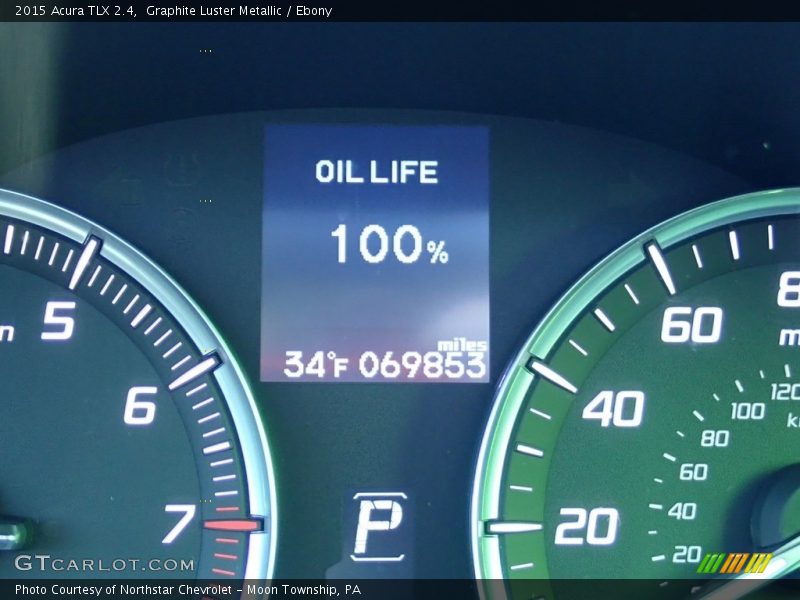This screenshot has width=800, height=600.
Task: Click the 2015 Acura TLX 2.4 title
Action: (76, 11)
